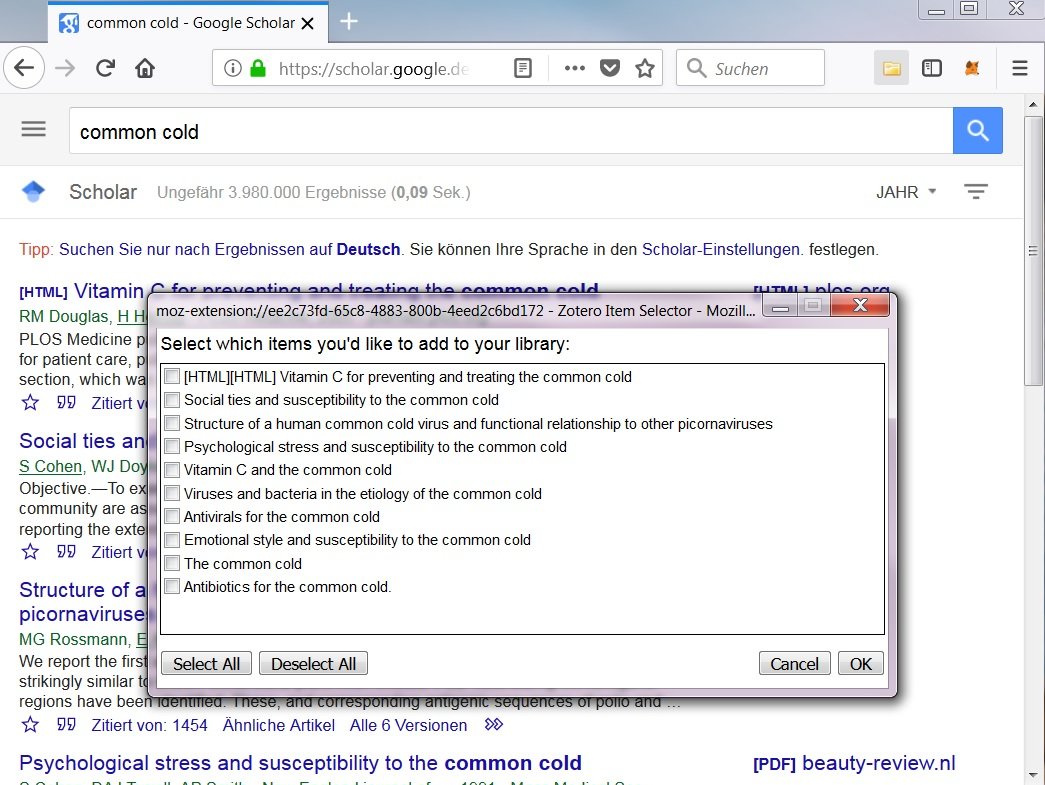Open the page actions ellipsis menu
This screenshot has height=785, width=1045.
(x=574, y=67)
